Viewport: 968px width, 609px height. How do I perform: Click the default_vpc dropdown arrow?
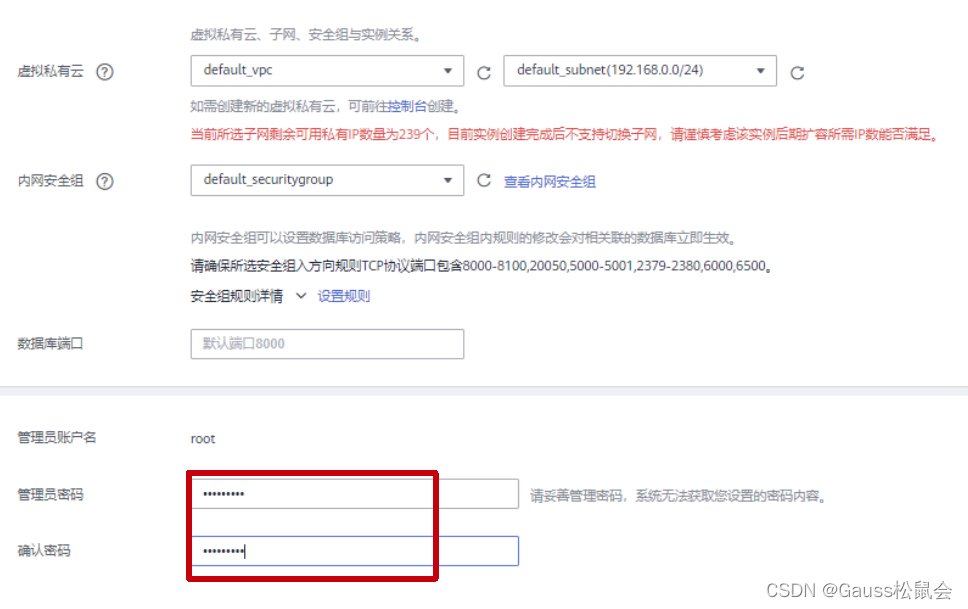(x=450, y=71)
